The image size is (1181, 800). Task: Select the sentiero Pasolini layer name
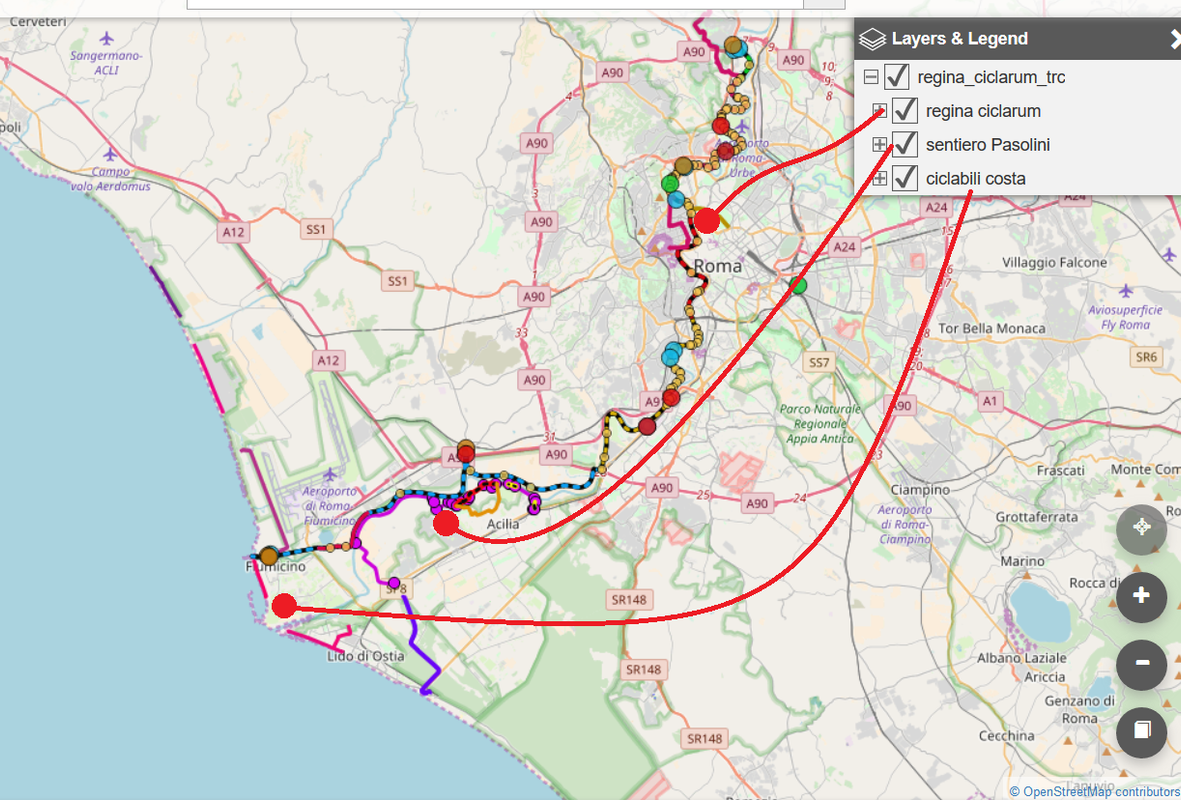coord(987,145)
